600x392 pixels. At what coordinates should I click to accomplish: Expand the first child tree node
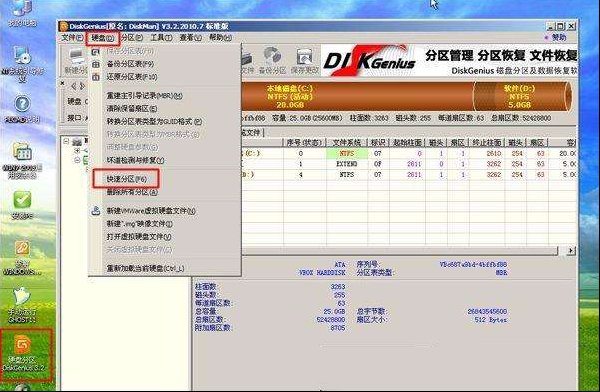(77, 151)
